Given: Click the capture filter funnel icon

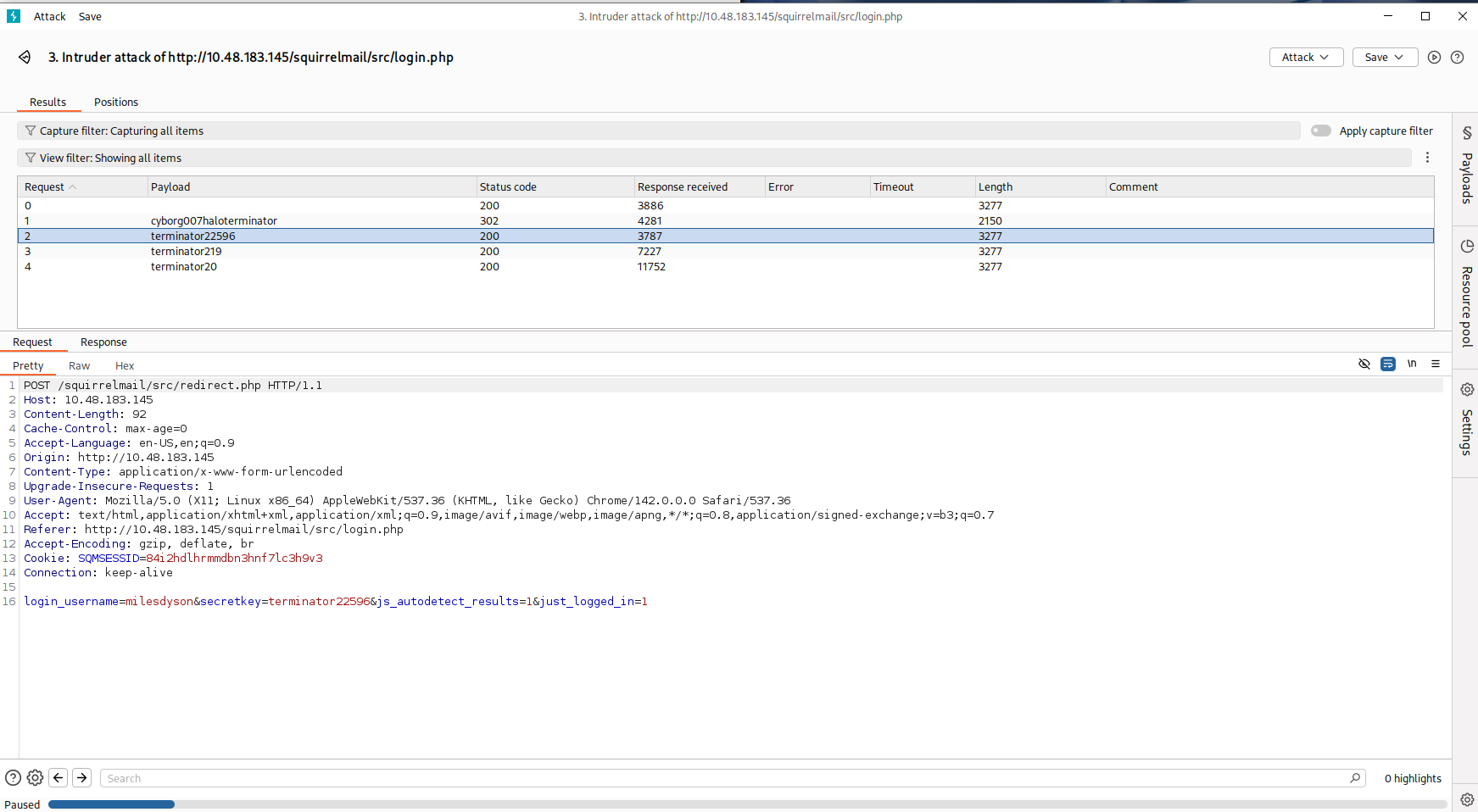Looking at the screenshot, I should tap(31, 131).
